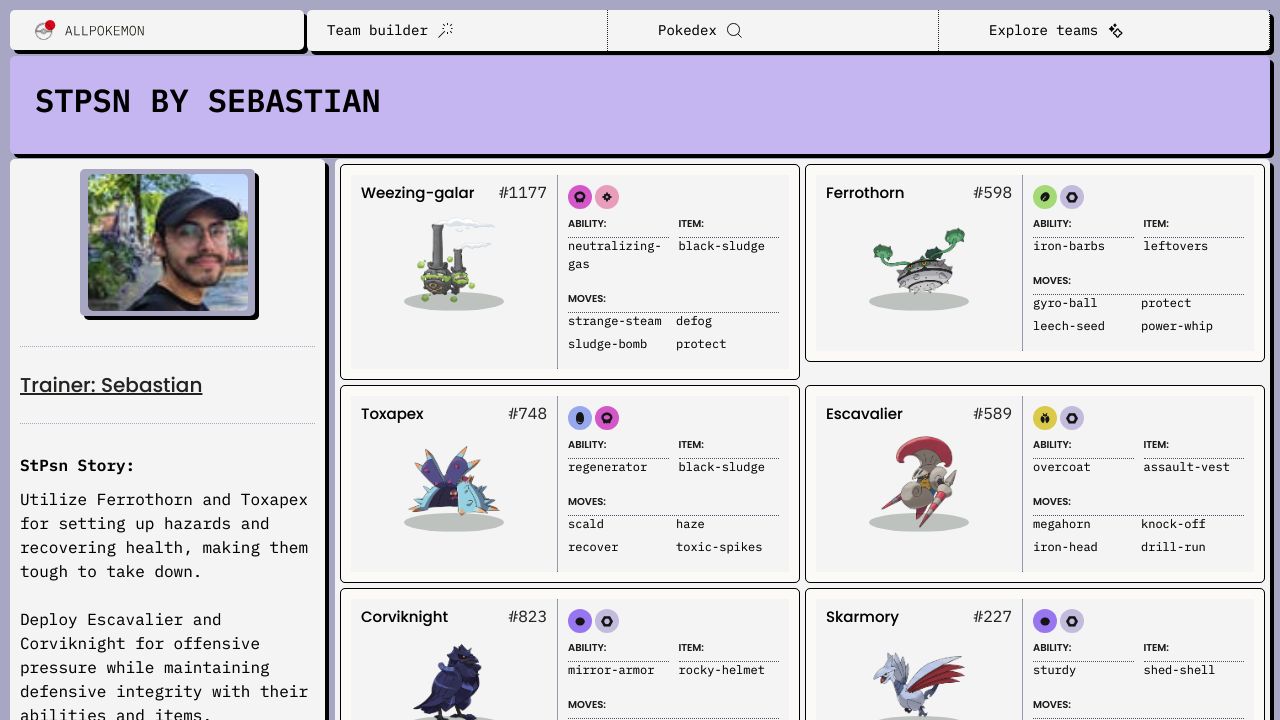Viewport: 1280px width, 720px height.
Task: Click Ferrothorn's green grass type icon
Action: click(1045, 197)
